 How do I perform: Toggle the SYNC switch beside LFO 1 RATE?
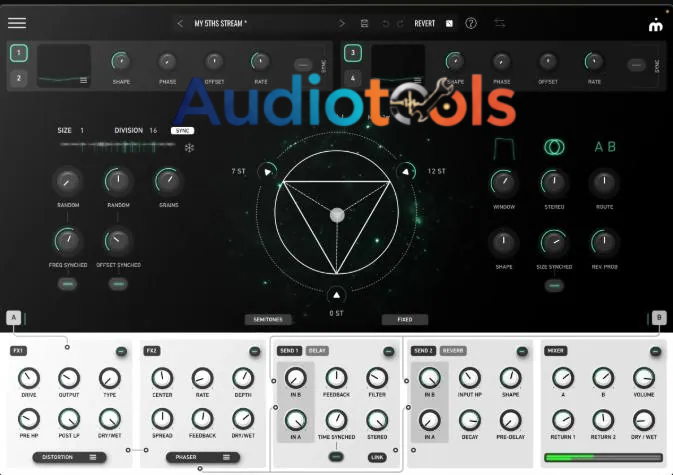tap(303, 65)
